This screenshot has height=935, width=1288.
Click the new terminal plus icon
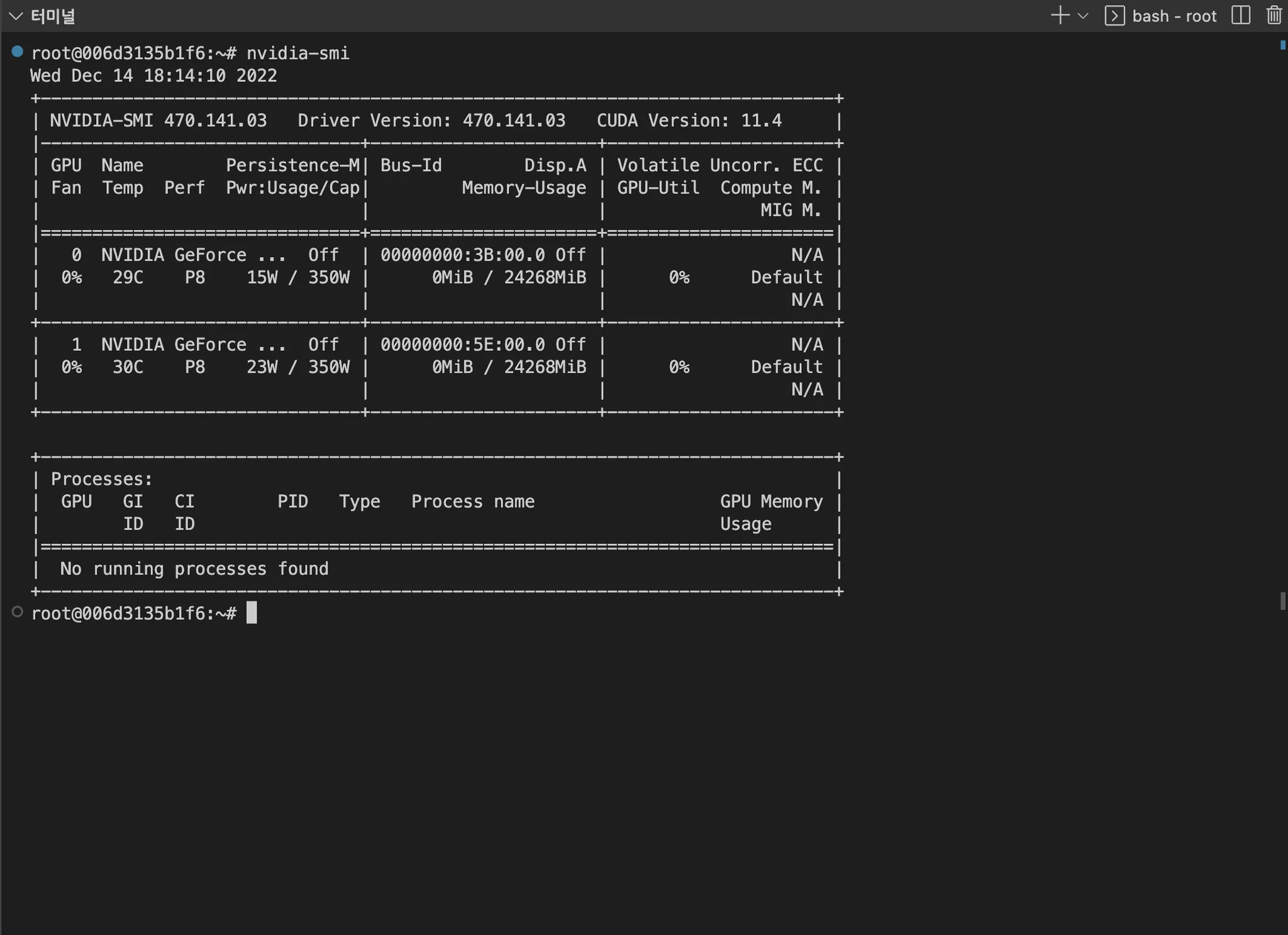coord(1060,16)
